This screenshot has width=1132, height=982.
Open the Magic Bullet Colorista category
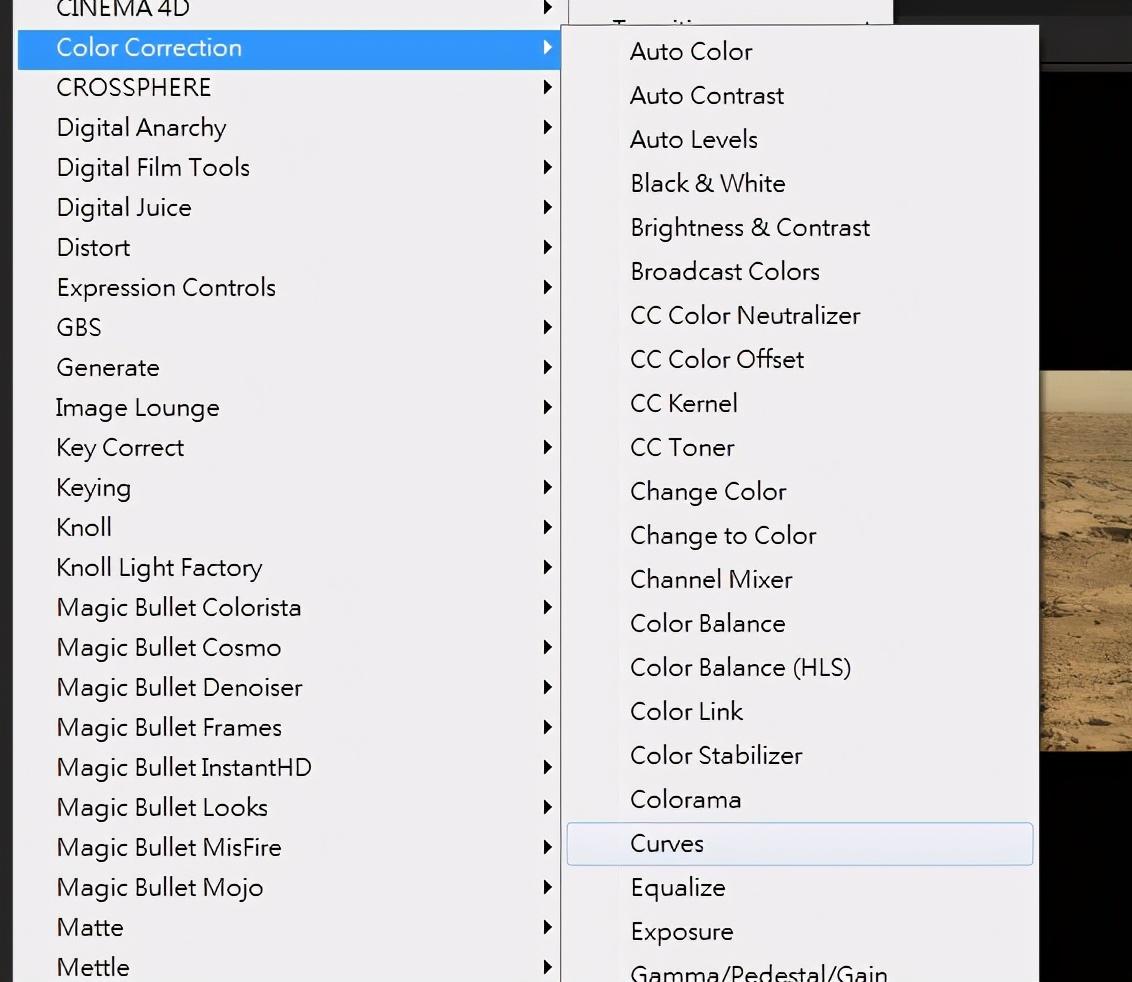[x=179, y=608]
